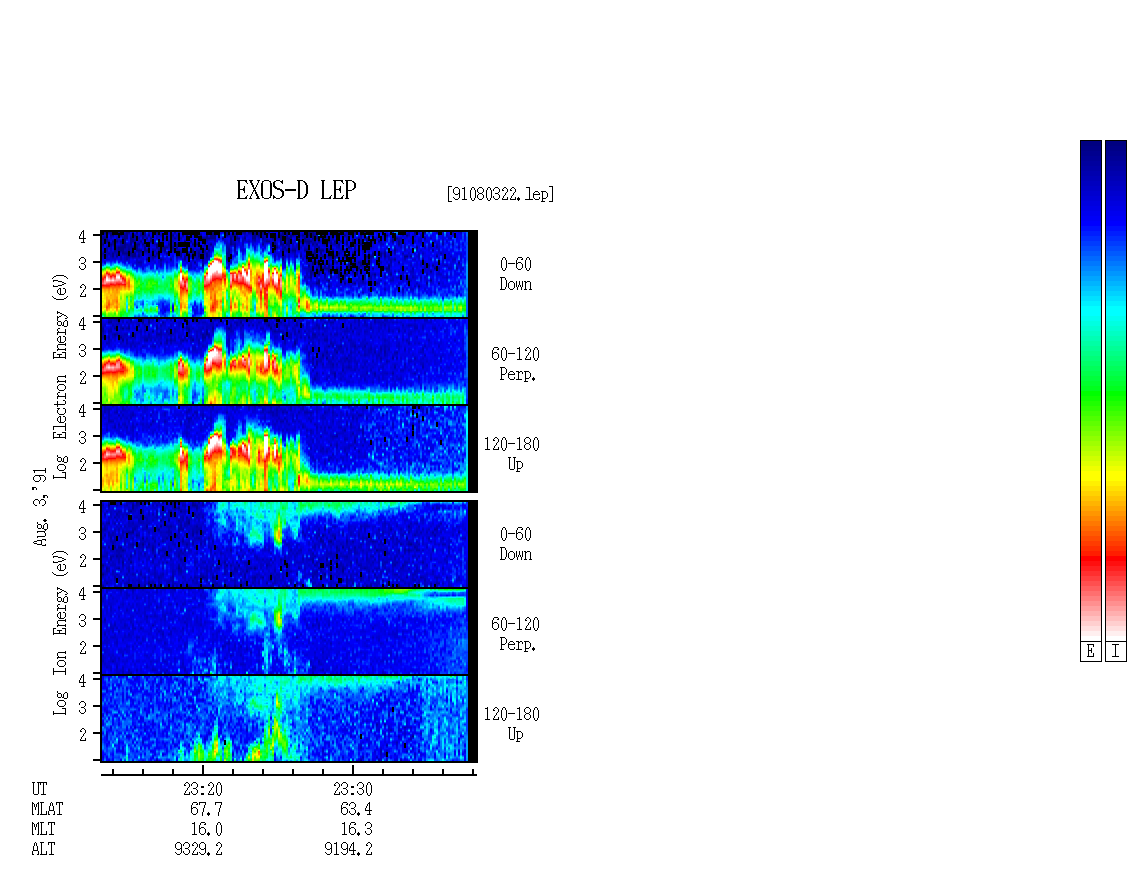Click the ALT value 9194.2
The image size is (1130, 875).
348,850
